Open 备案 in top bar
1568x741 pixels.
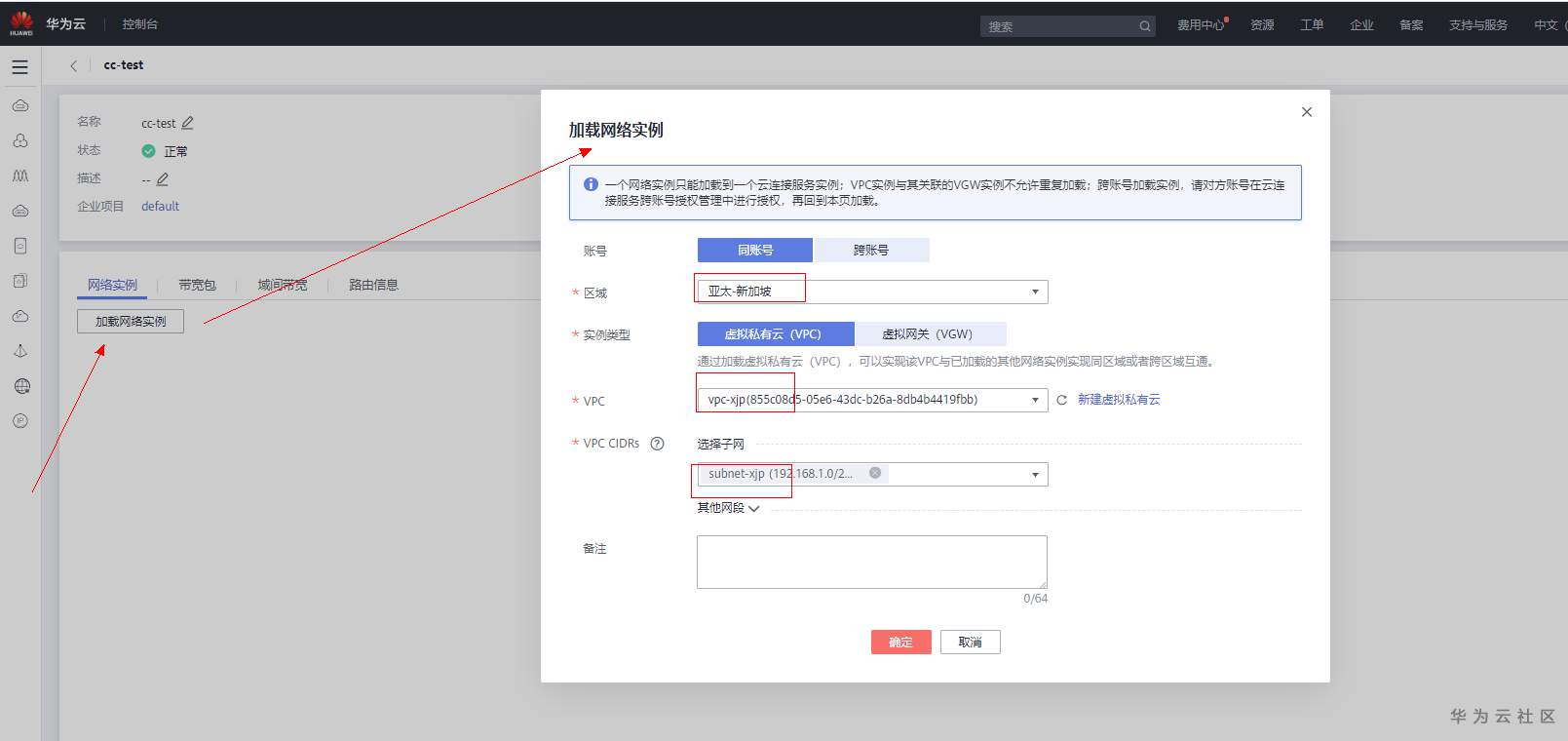(x=1411, y=25)
